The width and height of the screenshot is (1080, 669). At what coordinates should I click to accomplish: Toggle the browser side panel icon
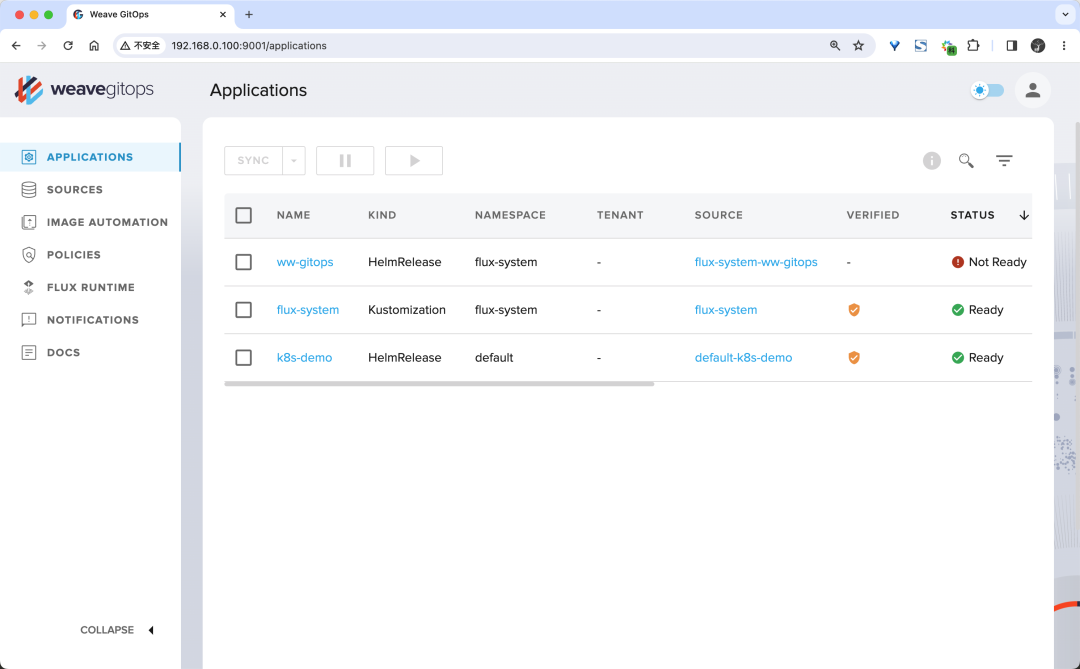[x=1011, y=45]
